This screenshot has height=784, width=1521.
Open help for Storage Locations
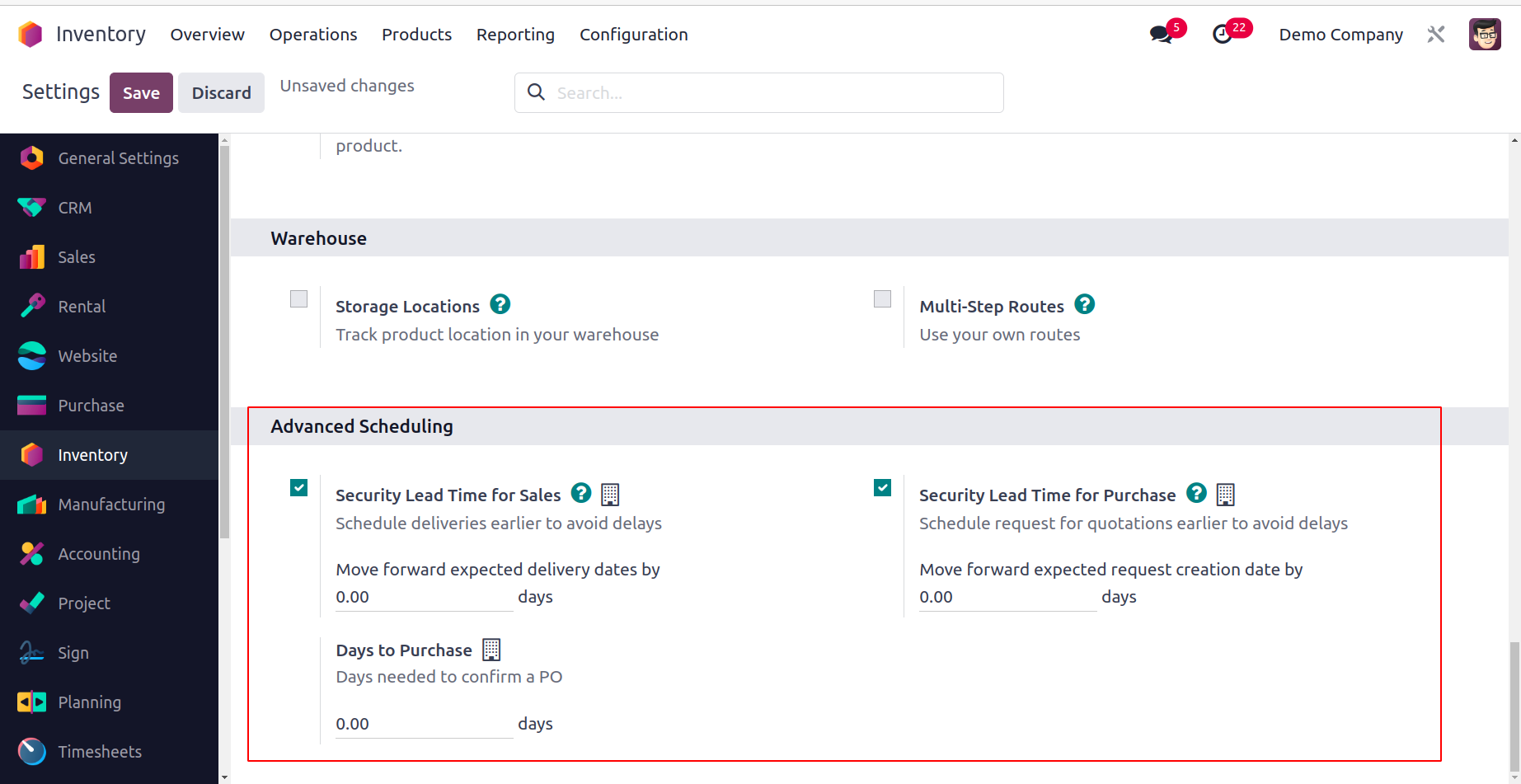click(x=500, y=304)
